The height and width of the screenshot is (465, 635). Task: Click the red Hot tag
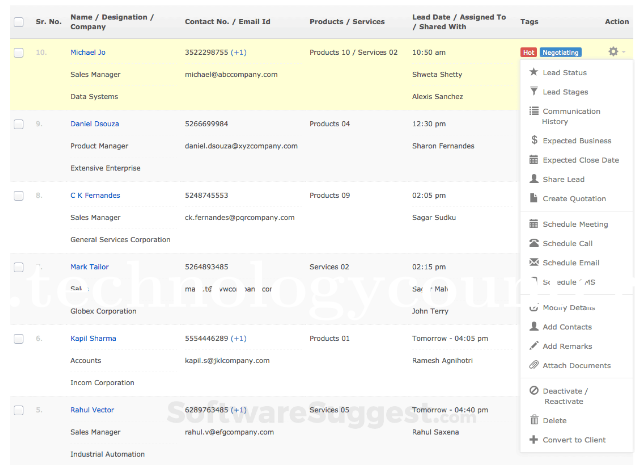click(528, 52)
